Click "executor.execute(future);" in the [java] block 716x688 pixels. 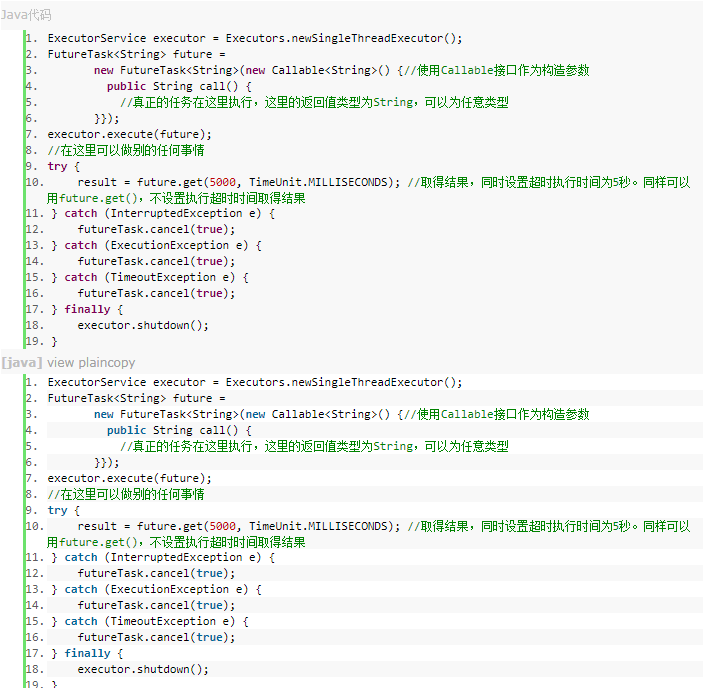point(130,478)
